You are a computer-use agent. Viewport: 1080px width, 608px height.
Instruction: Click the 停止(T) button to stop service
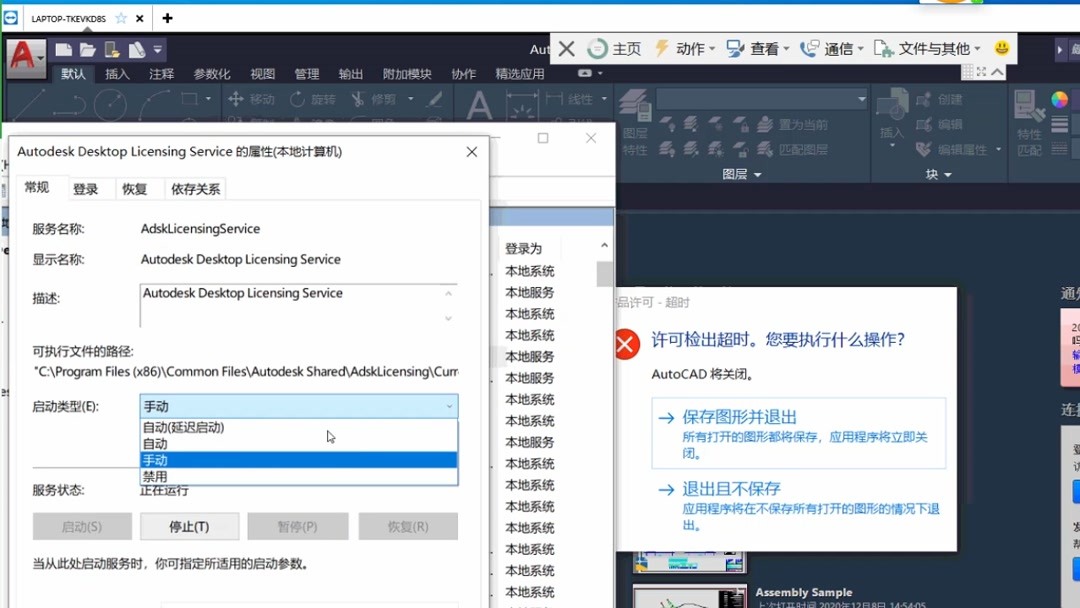click(189, 526)
